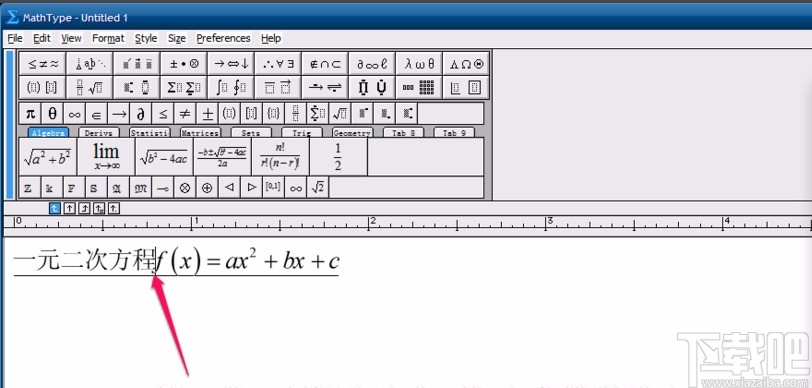Image resolution: width=812 pixels, height=388 pixels.
Task: Open the arrow symbols palette
Action: (231, 64)
